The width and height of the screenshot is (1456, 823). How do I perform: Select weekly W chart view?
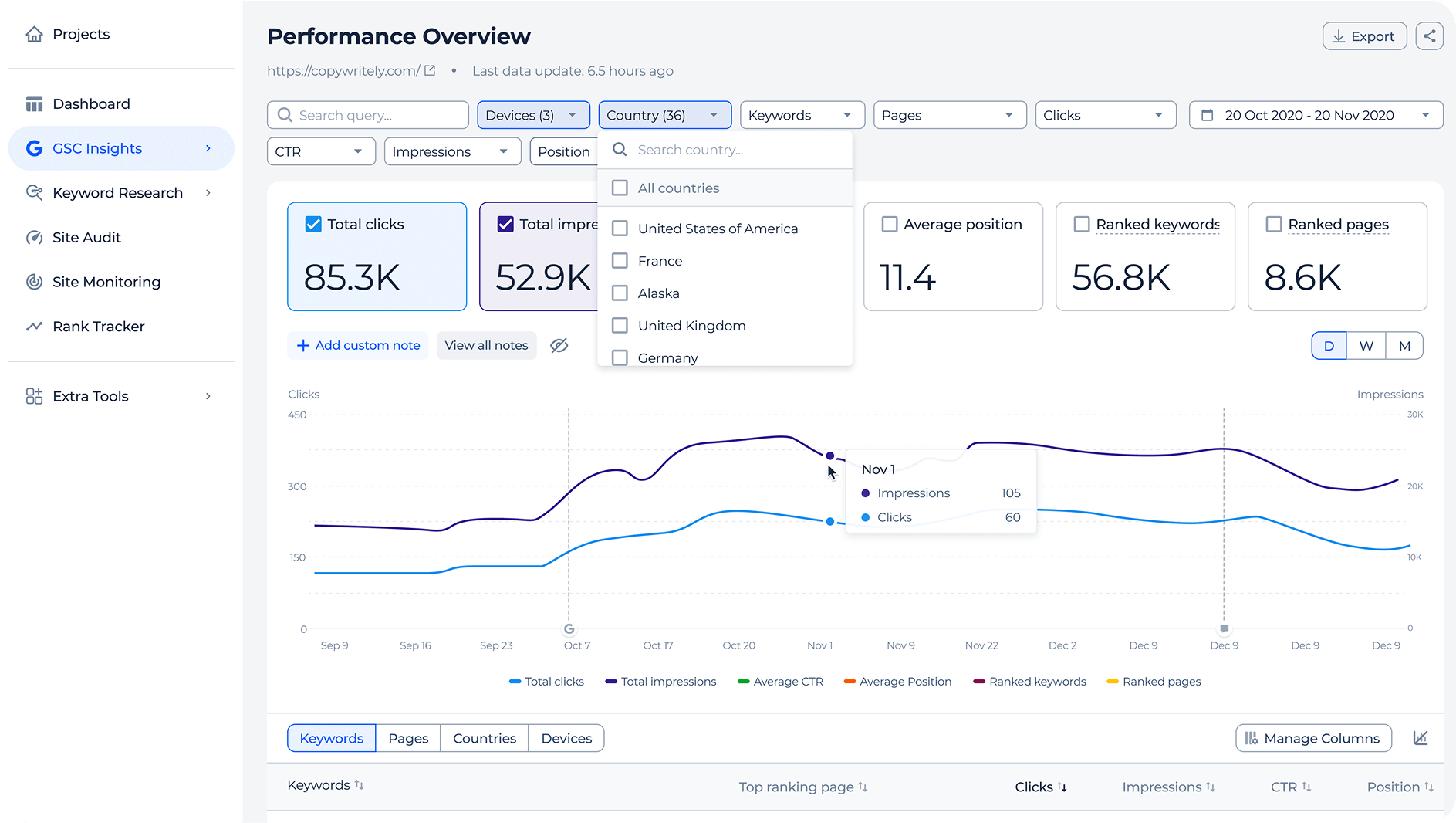pyautogui.click(x=1366, y=345)
